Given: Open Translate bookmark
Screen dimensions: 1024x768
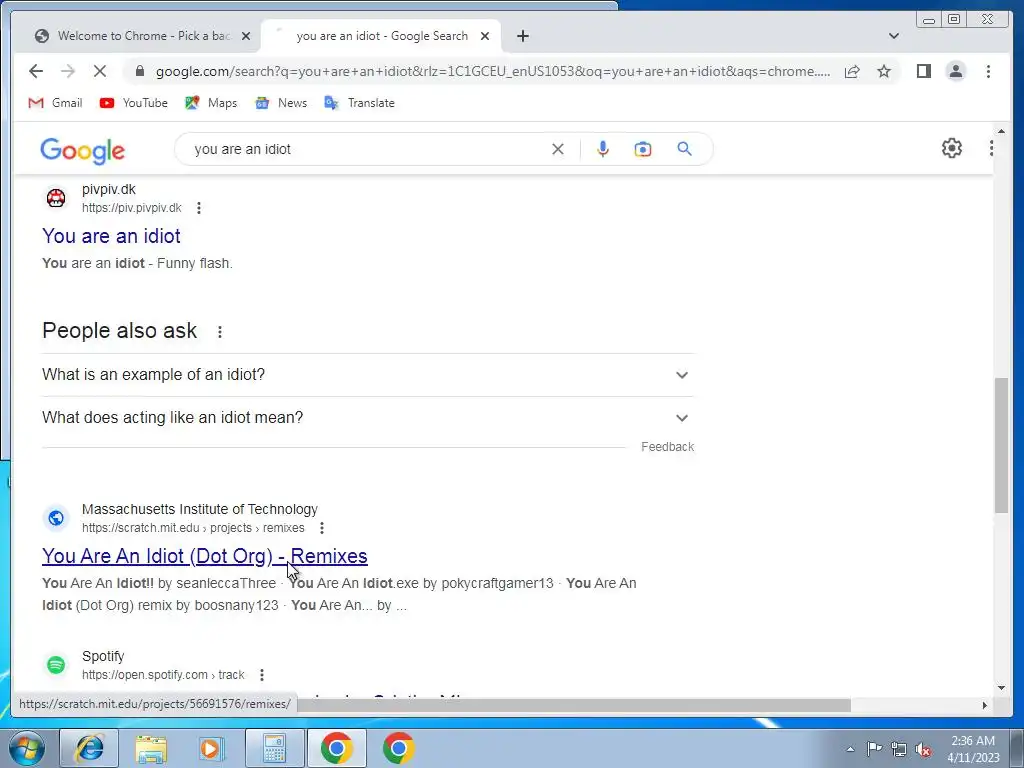Looking at the screenshot, I should [359, 103].
